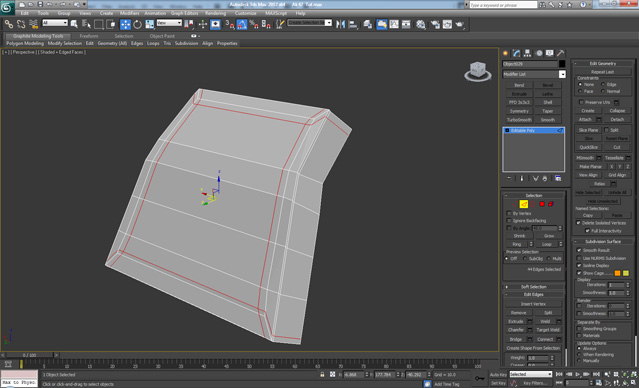Switch to the Freeform ribbon tab

coord(88,36)
